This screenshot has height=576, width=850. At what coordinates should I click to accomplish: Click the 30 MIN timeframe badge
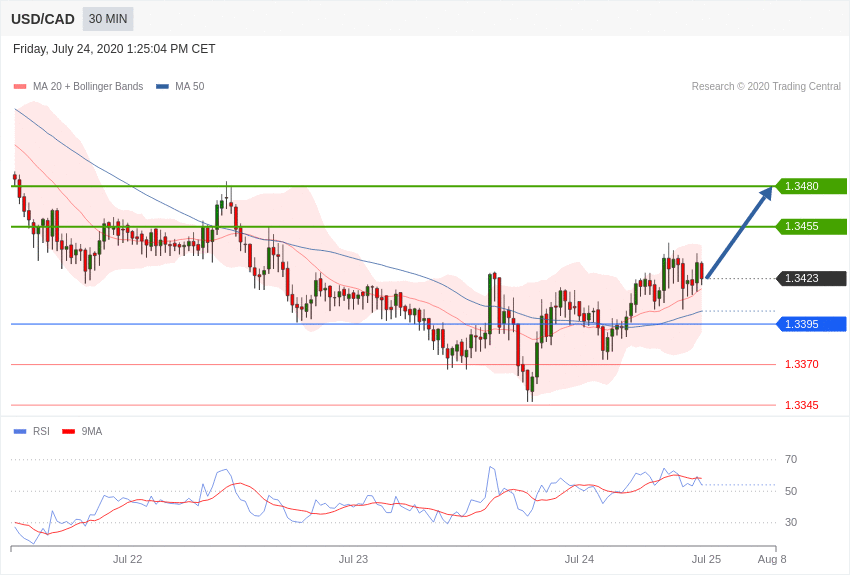pos(108,19)
